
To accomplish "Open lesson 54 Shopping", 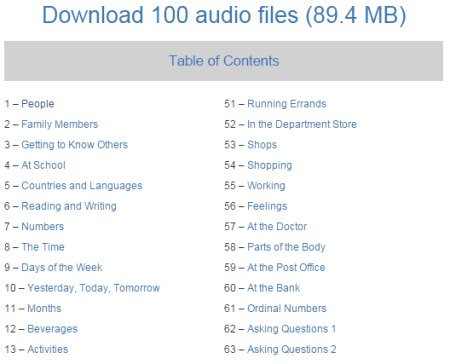I will [x=270, y=165].
